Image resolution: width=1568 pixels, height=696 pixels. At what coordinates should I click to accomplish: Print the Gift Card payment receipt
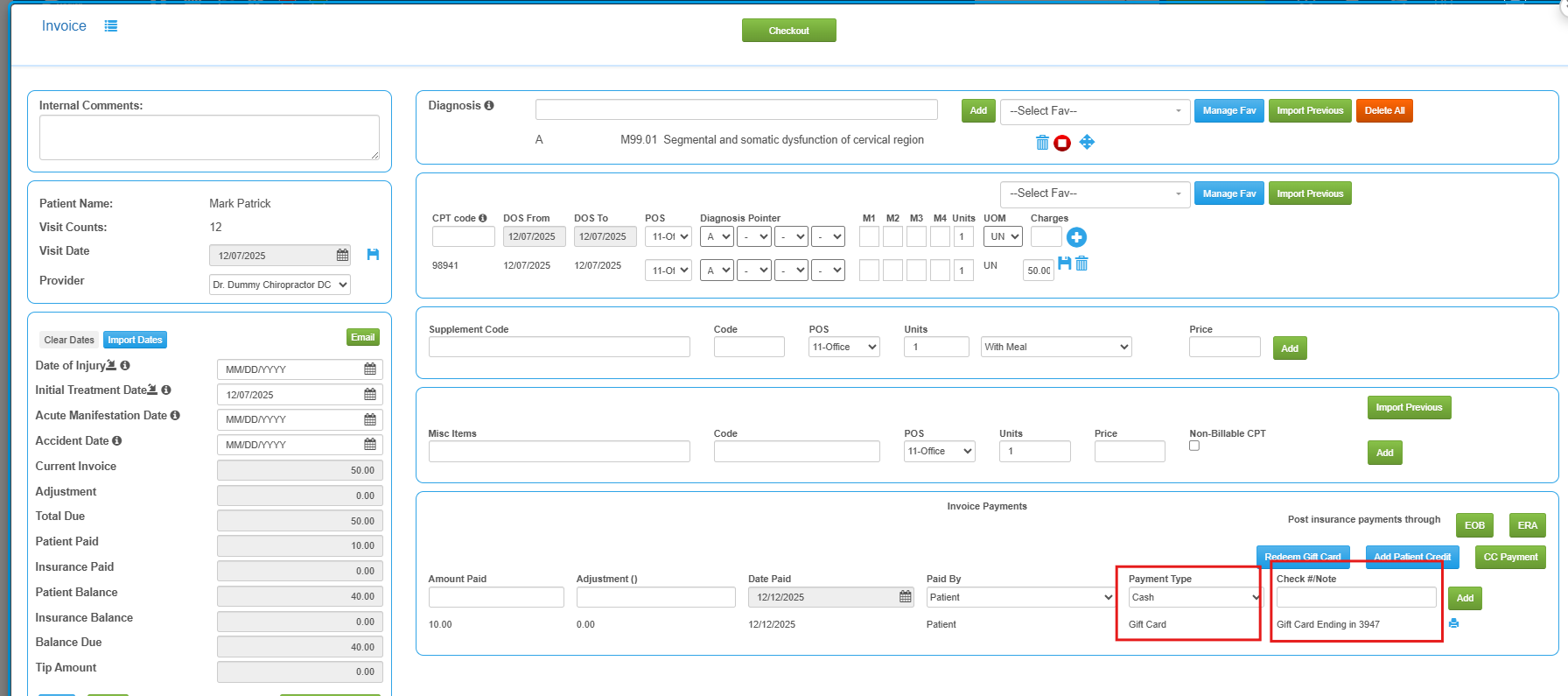(x=1453, y=623)
